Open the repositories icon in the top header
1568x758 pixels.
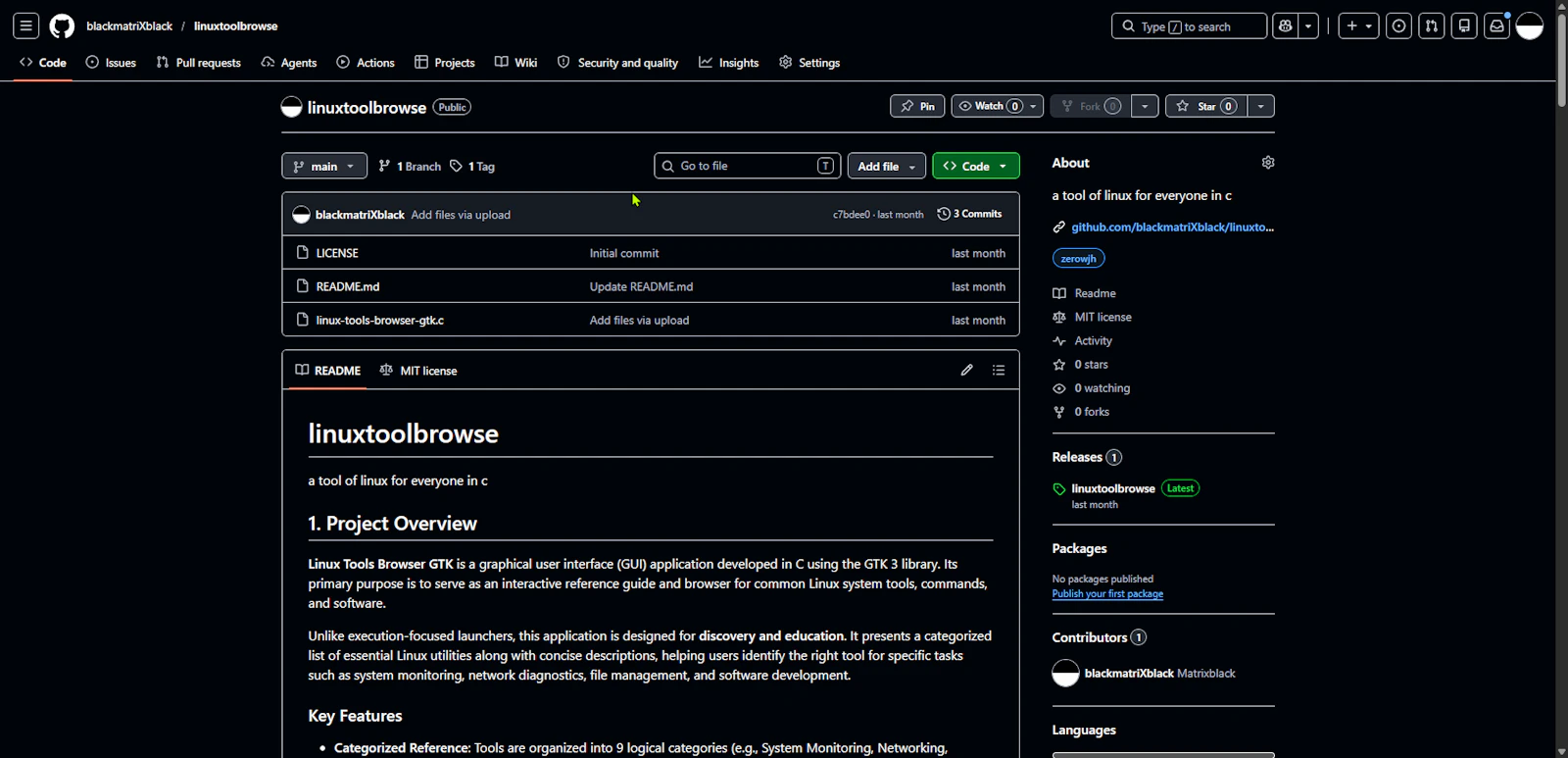(x=1464, y=26)
